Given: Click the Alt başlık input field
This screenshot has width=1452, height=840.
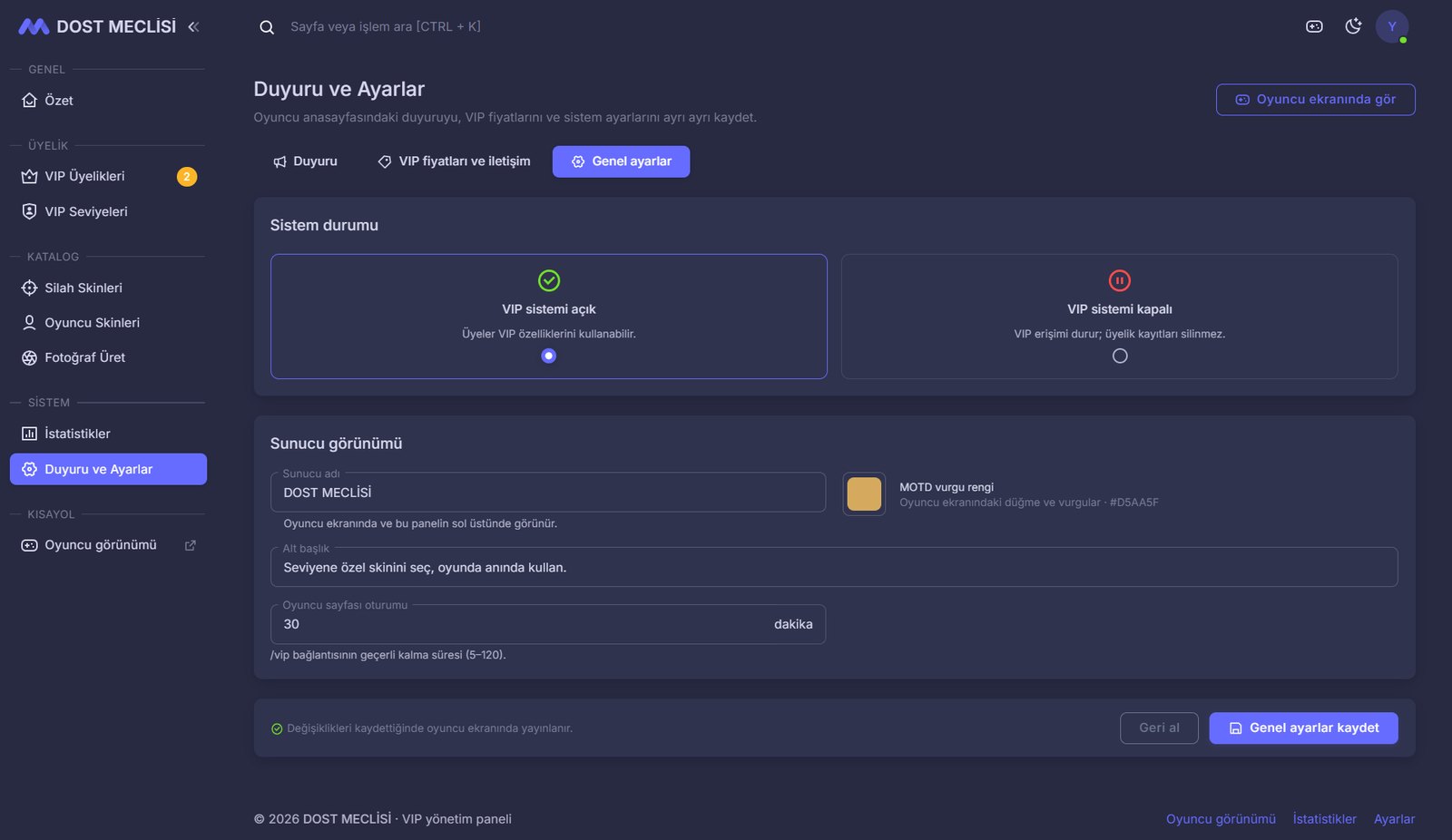Looking at the screenshot, I should [x=834, y=567].
